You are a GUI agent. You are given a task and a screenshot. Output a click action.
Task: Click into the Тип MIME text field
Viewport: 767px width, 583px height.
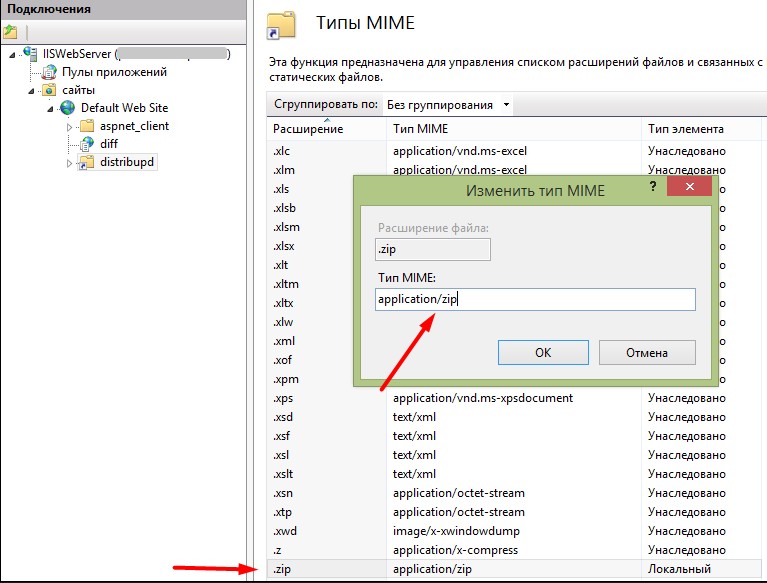tap(535, 299)
